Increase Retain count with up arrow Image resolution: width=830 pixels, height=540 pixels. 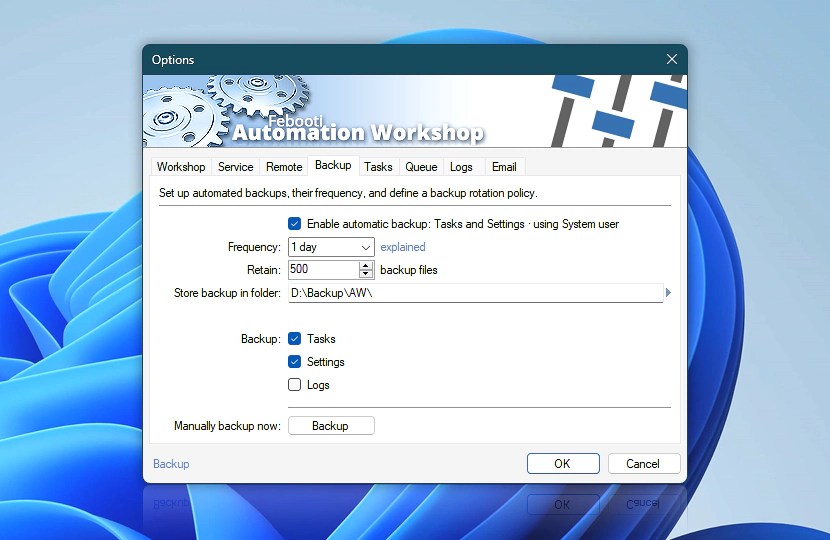[366, 265]
